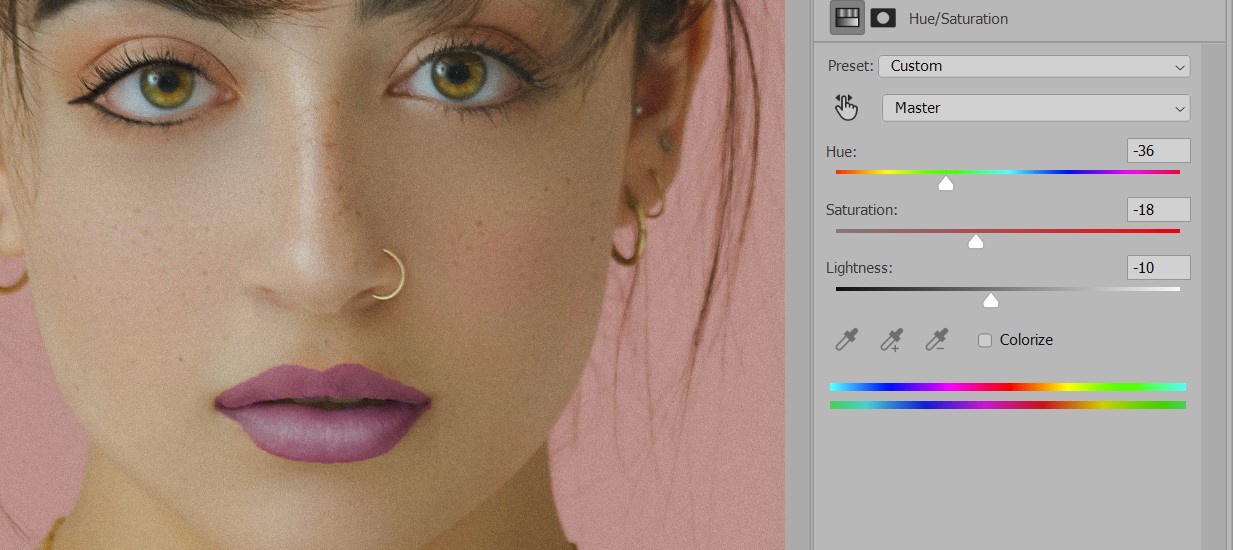This screenshot has width=1233, height=550.
Task: Click the Hue slider handle
Action: tap(946, 183)
